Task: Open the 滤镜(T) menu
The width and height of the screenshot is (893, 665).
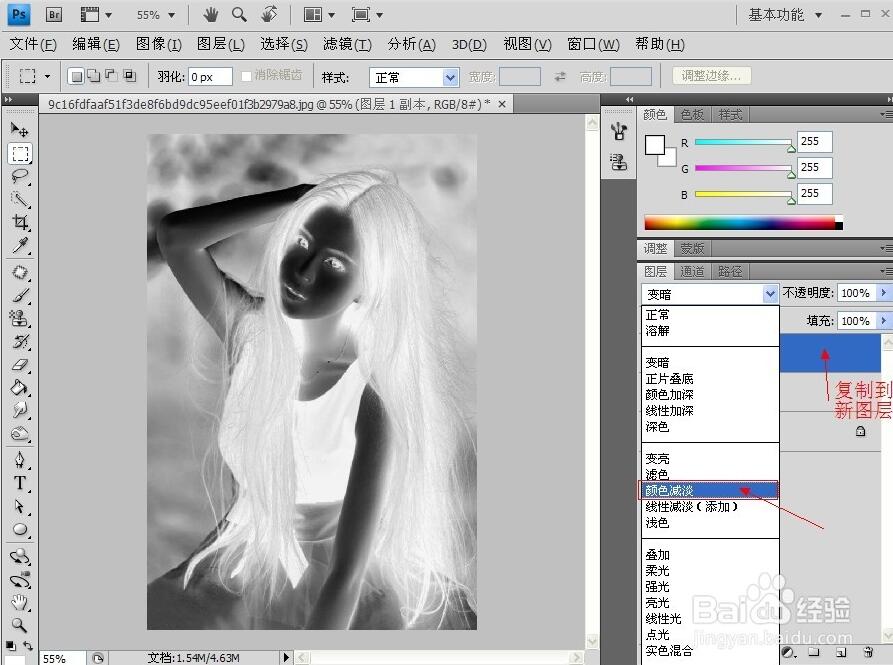Action: point(347,44)
